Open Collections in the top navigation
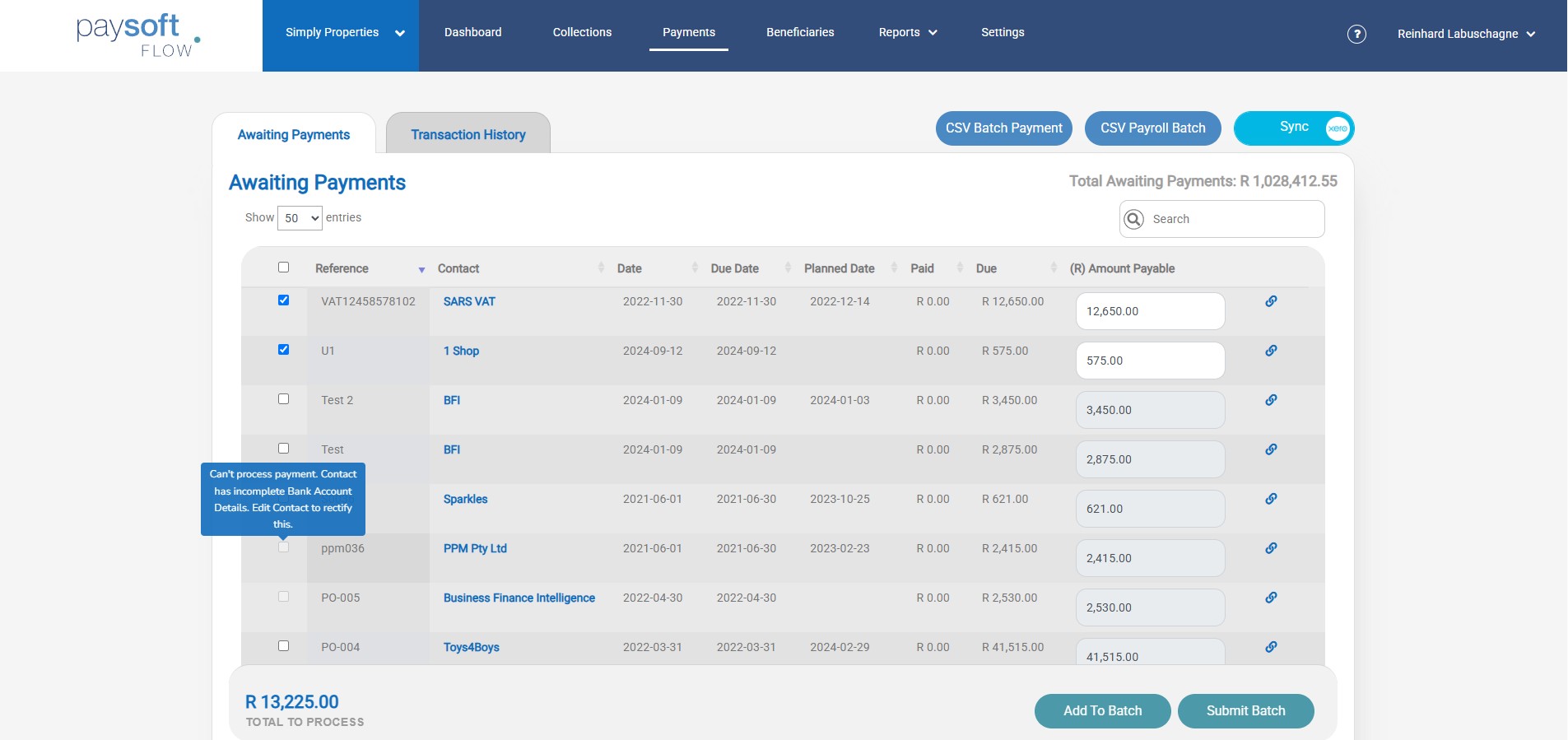 [x=582, y=33]
